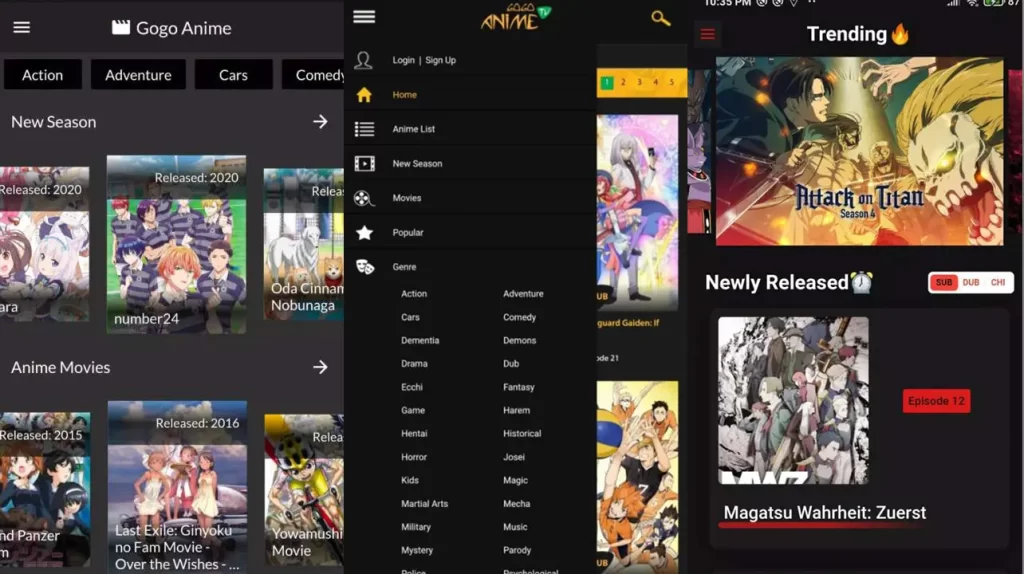The height and width of the screenshot is (574, 1024).
Task: Go to page 4 in pagination
Action: [x=656, y=82]
